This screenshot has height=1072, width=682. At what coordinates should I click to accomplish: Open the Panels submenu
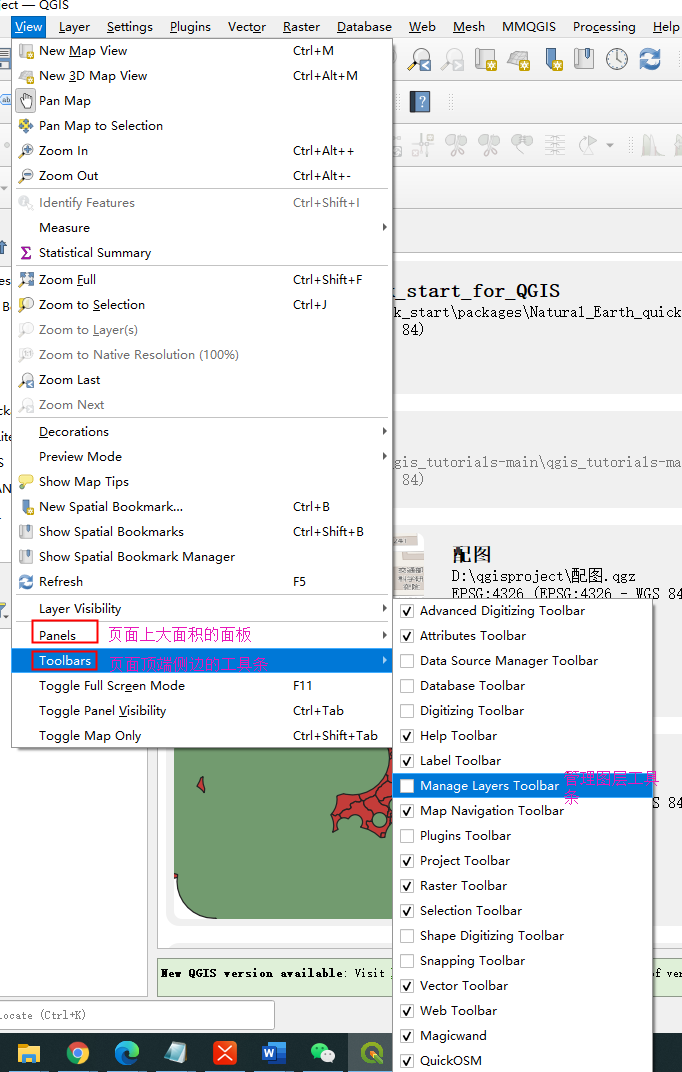coord(202,636)
